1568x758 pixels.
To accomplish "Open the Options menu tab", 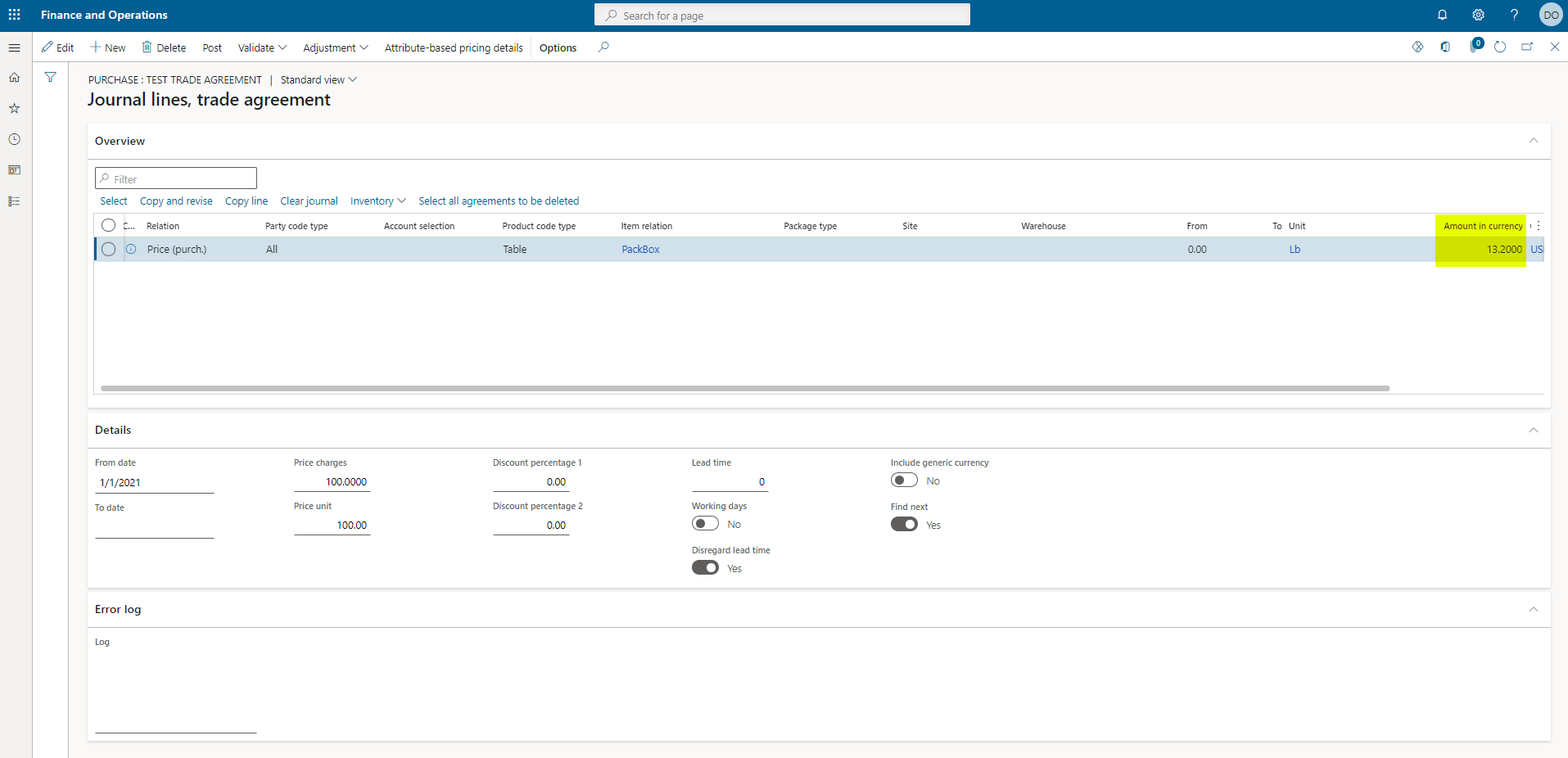I will pos(558,47).
